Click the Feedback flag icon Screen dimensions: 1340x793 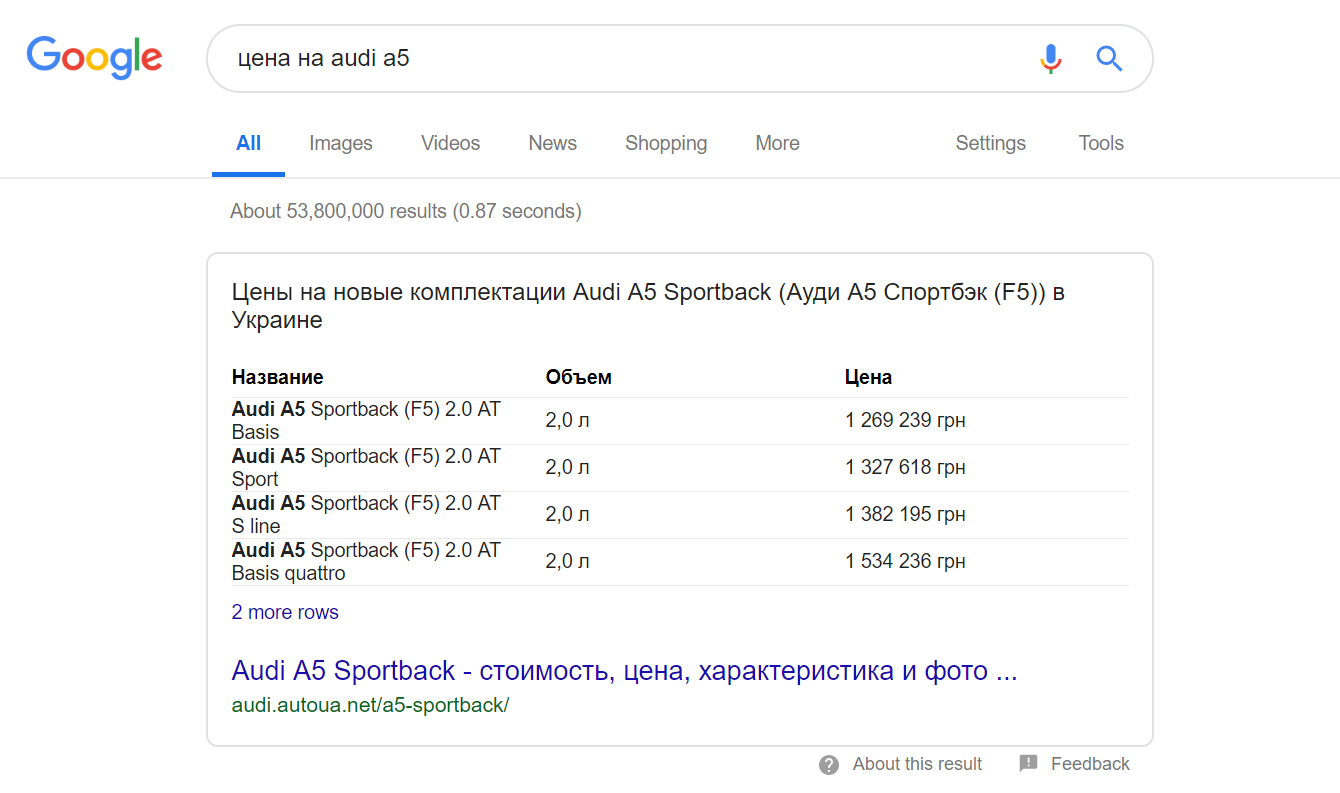click(x=1029, y=764)
